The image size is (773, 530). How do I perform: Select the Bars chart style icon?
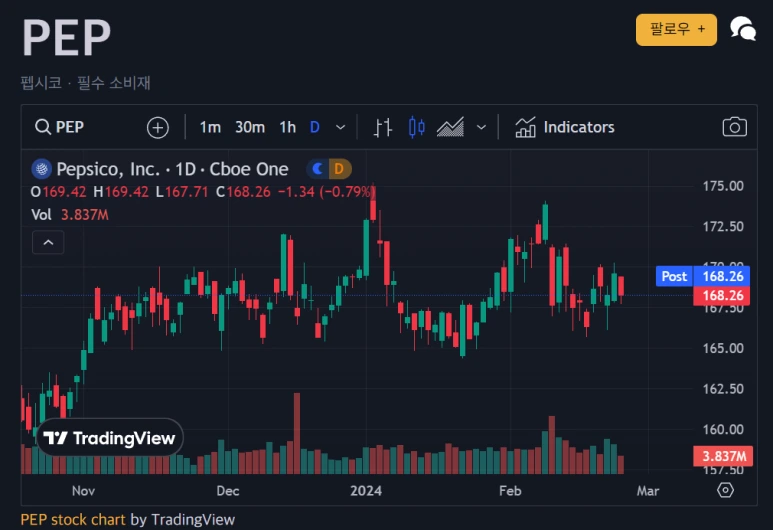383,127
